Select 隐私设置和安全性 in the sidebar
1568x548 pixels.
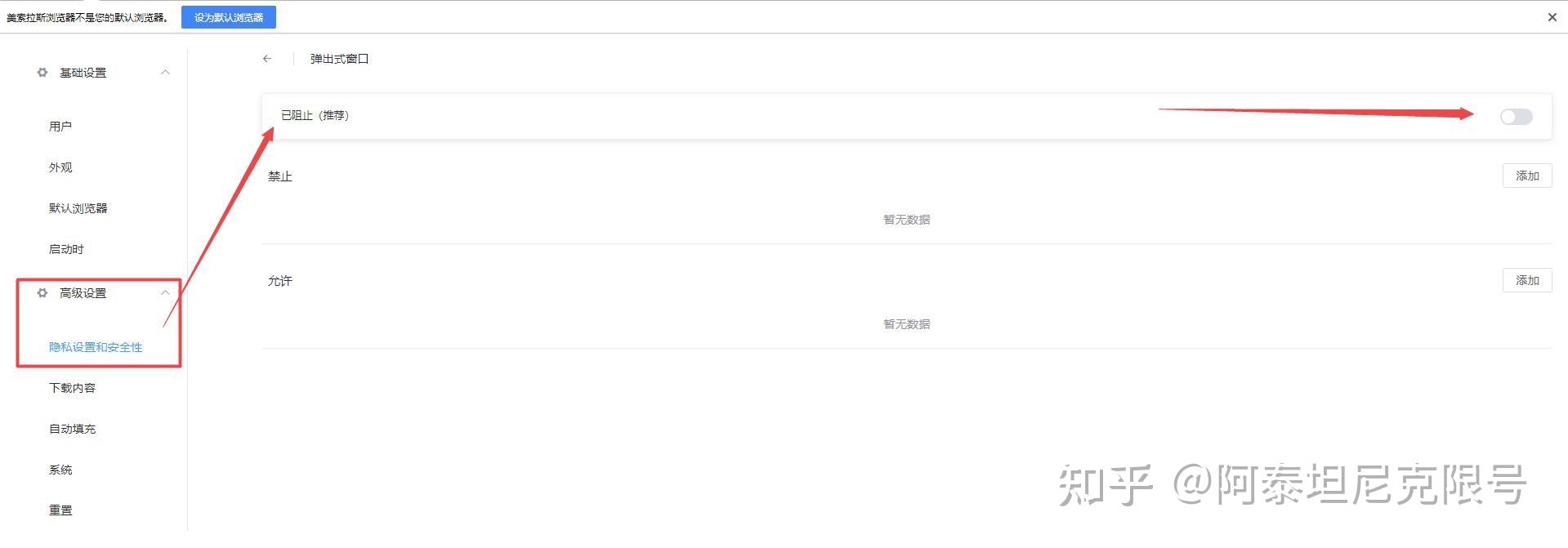click(x=96, y=347)
